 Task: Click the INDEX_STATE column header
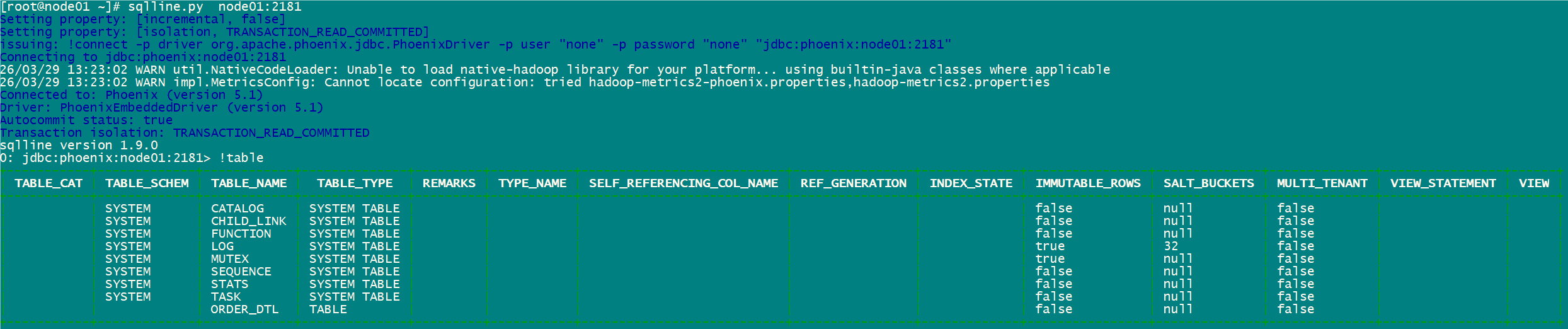click(x=971, y=183)
